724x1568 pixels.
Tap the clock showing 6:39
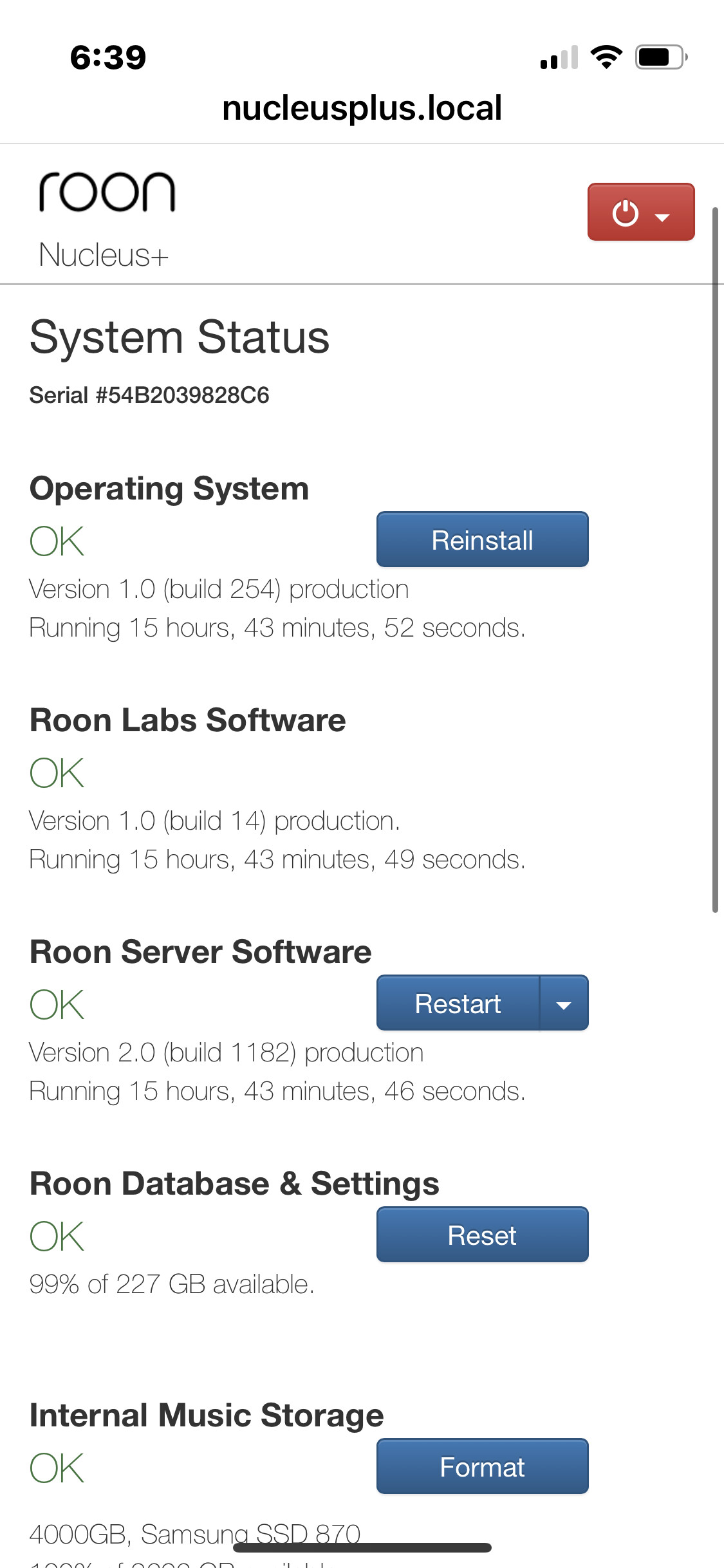106,58
